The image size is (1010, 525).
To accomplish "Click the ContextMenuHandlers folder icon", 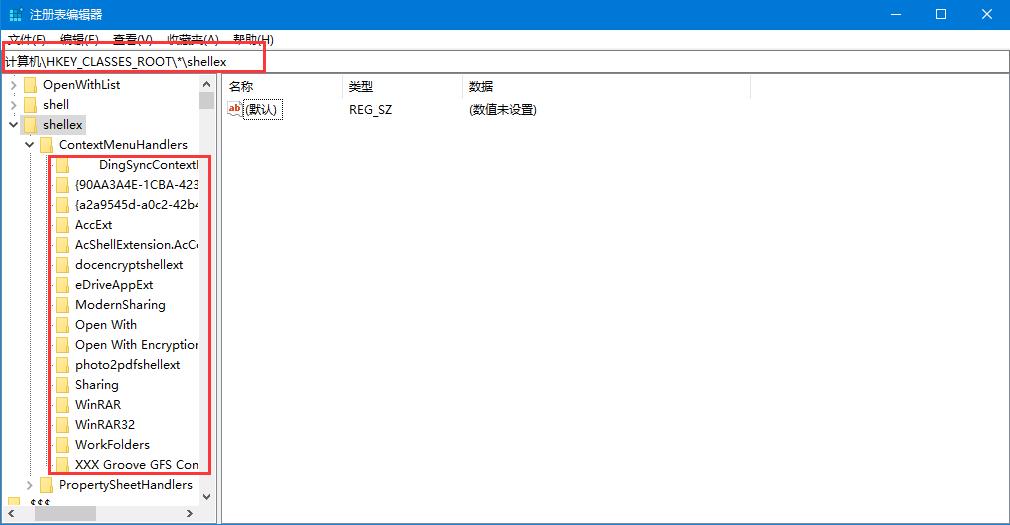I will click(46, 145).
